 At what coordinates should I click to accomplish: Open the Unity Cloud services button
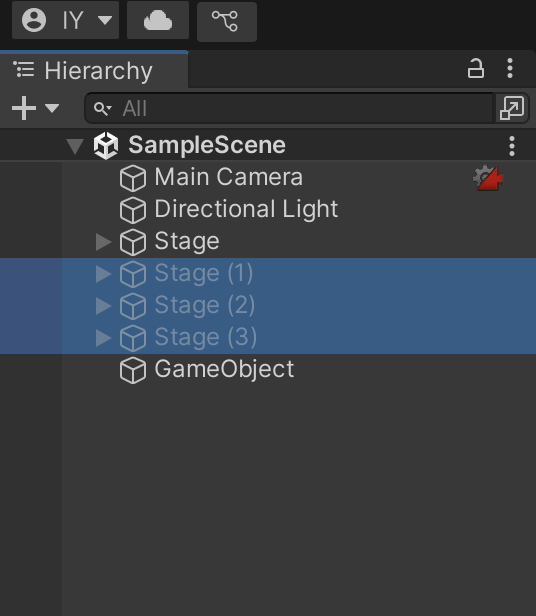click(158, 20)
